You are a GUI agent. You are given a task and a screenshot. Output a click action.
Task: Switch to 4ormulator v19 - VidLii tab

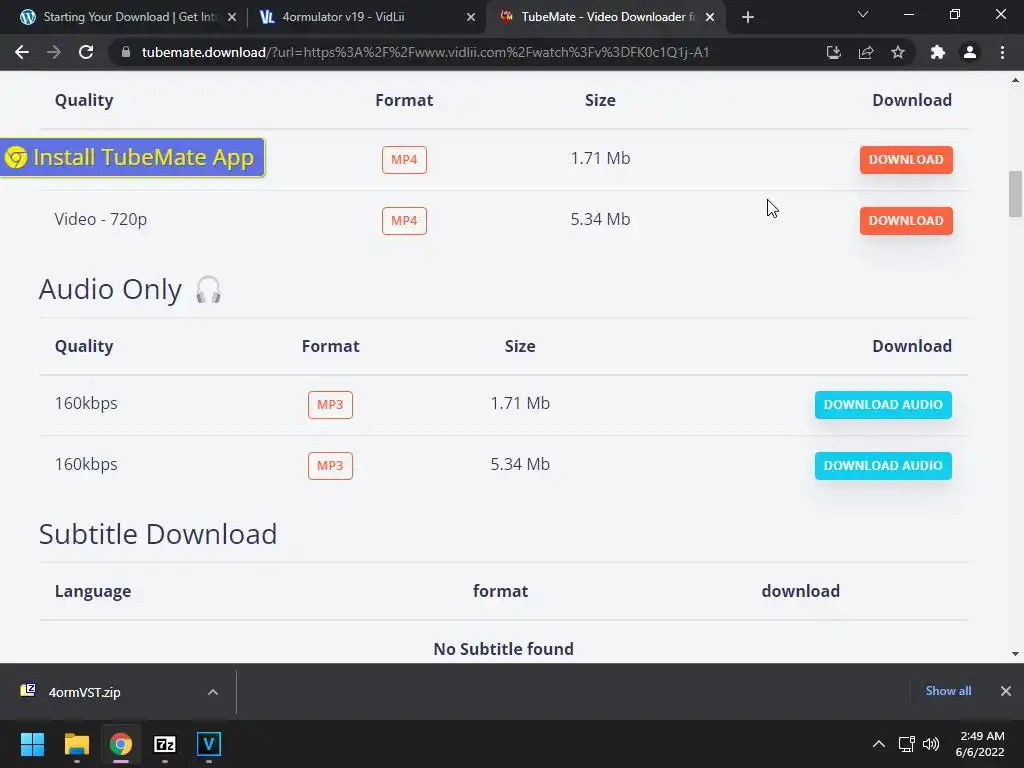pyautogui.click(x=366, y=17)
